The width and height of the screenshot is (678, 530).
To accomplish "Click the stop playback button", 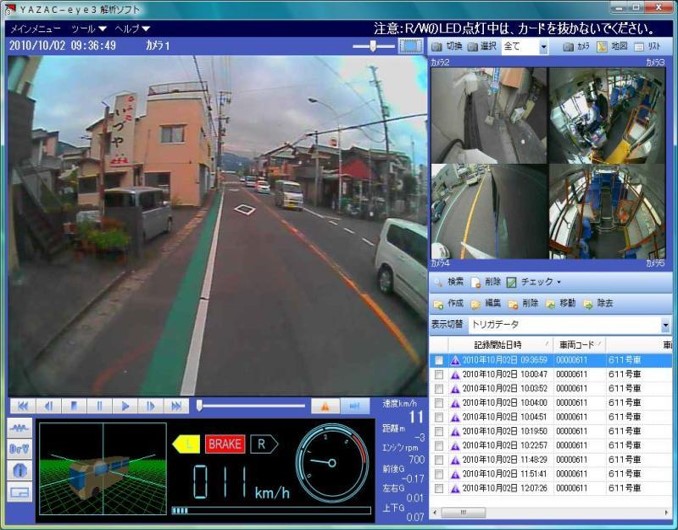I will 73,406.
